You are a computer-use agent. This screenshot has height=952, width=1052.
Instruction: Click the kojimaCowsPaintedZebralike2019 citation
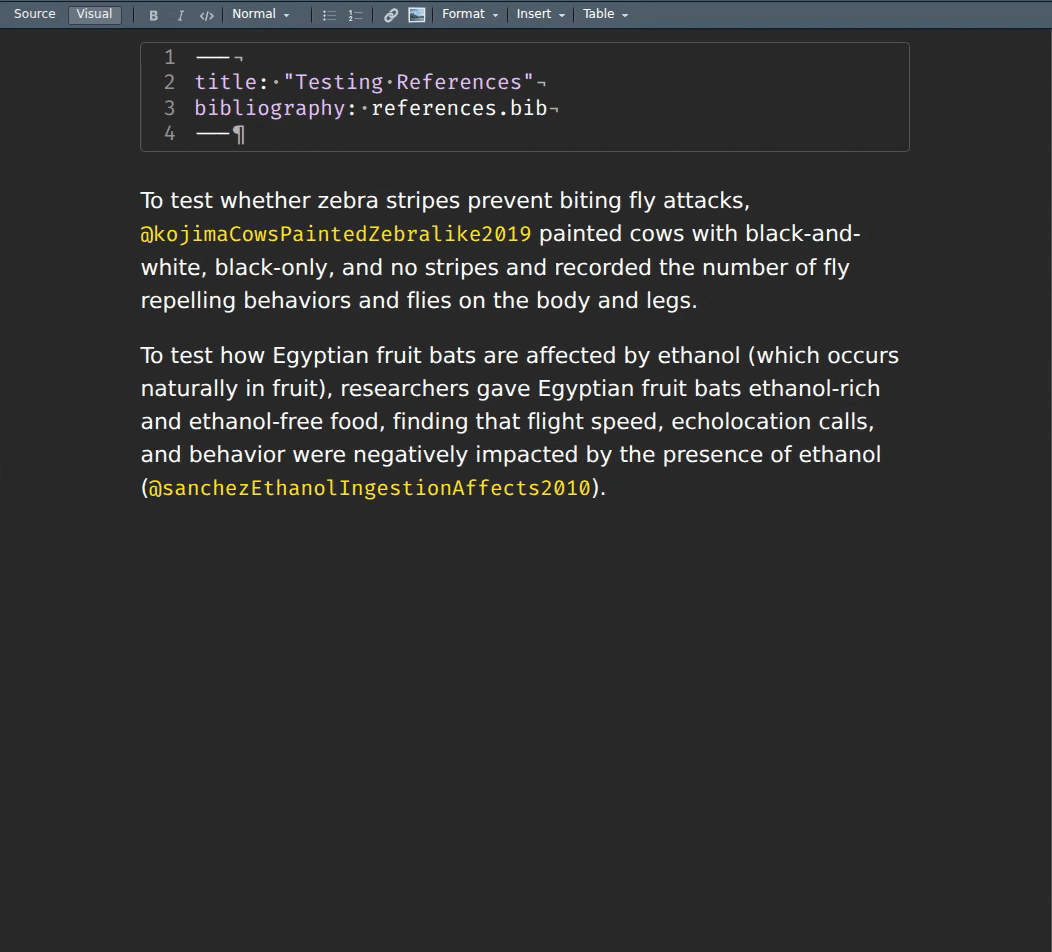[335, 233]
